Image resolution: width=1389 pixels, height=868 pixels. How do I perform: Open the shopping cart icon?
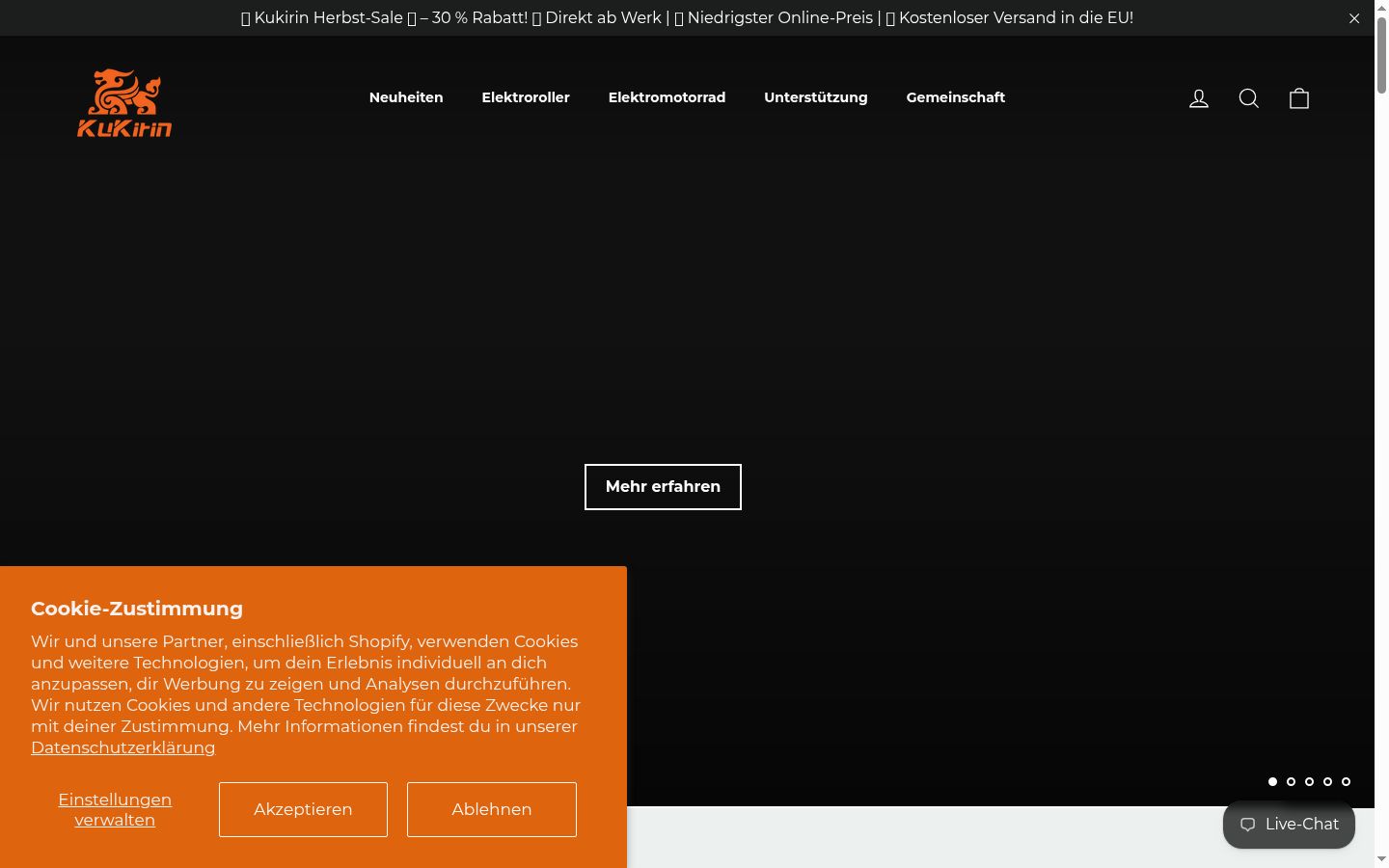[1299, 98]
